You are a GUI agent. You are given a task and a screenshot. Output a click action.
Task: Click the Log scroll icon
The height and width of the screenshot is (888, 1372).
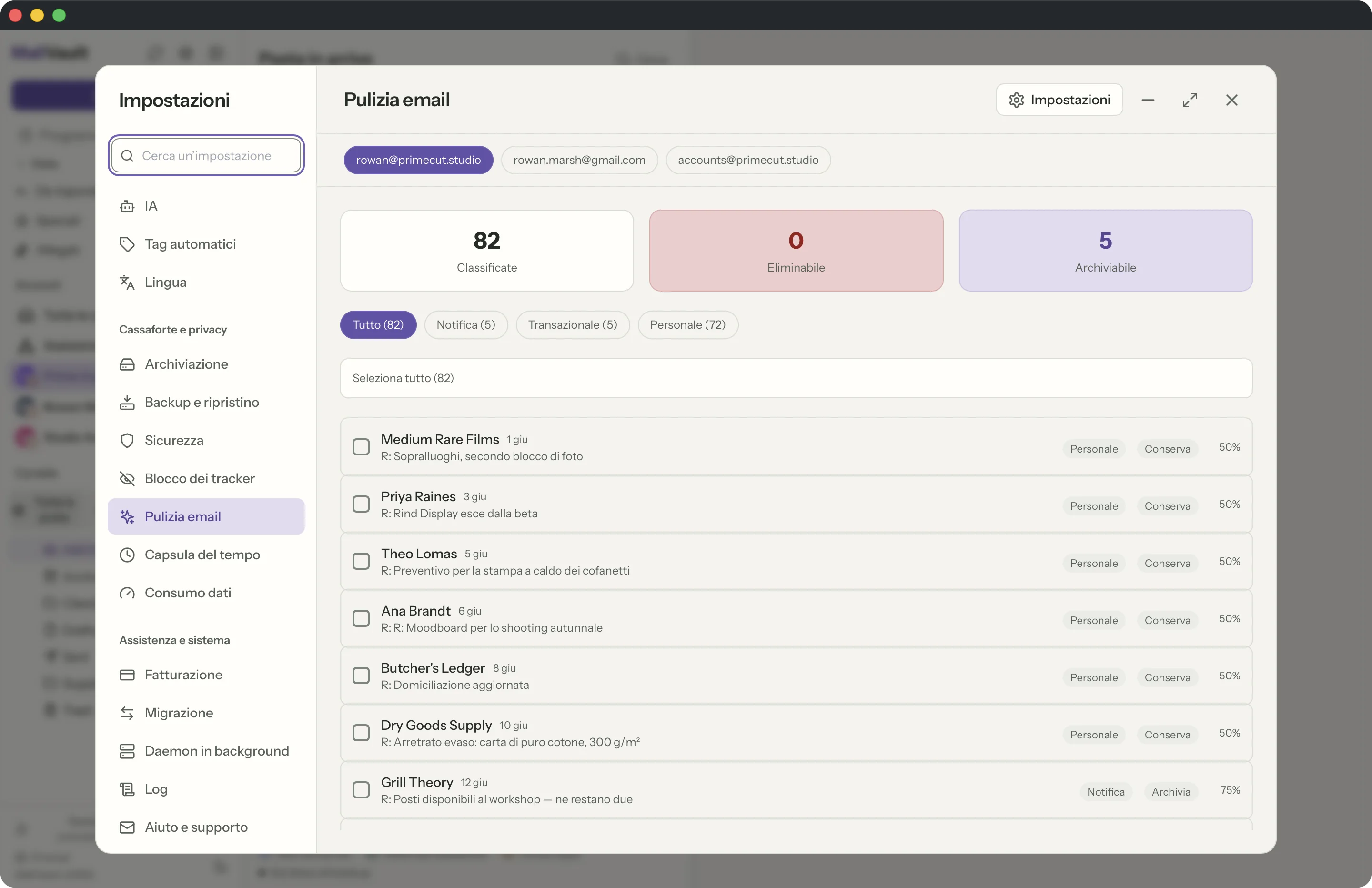[x=127, y=788]
